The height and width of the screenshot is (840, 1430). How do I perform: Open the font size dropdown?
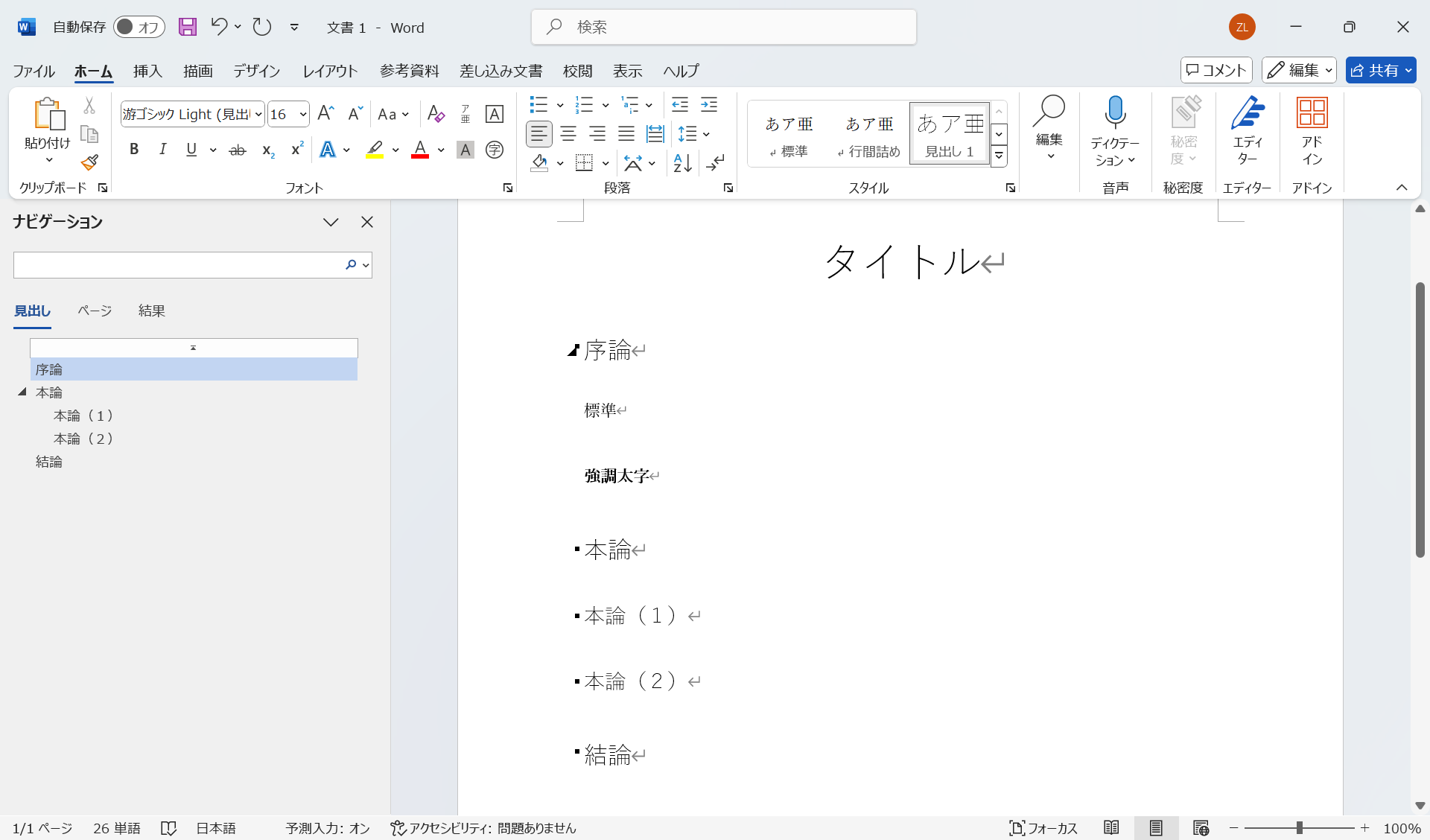point(302,114)
